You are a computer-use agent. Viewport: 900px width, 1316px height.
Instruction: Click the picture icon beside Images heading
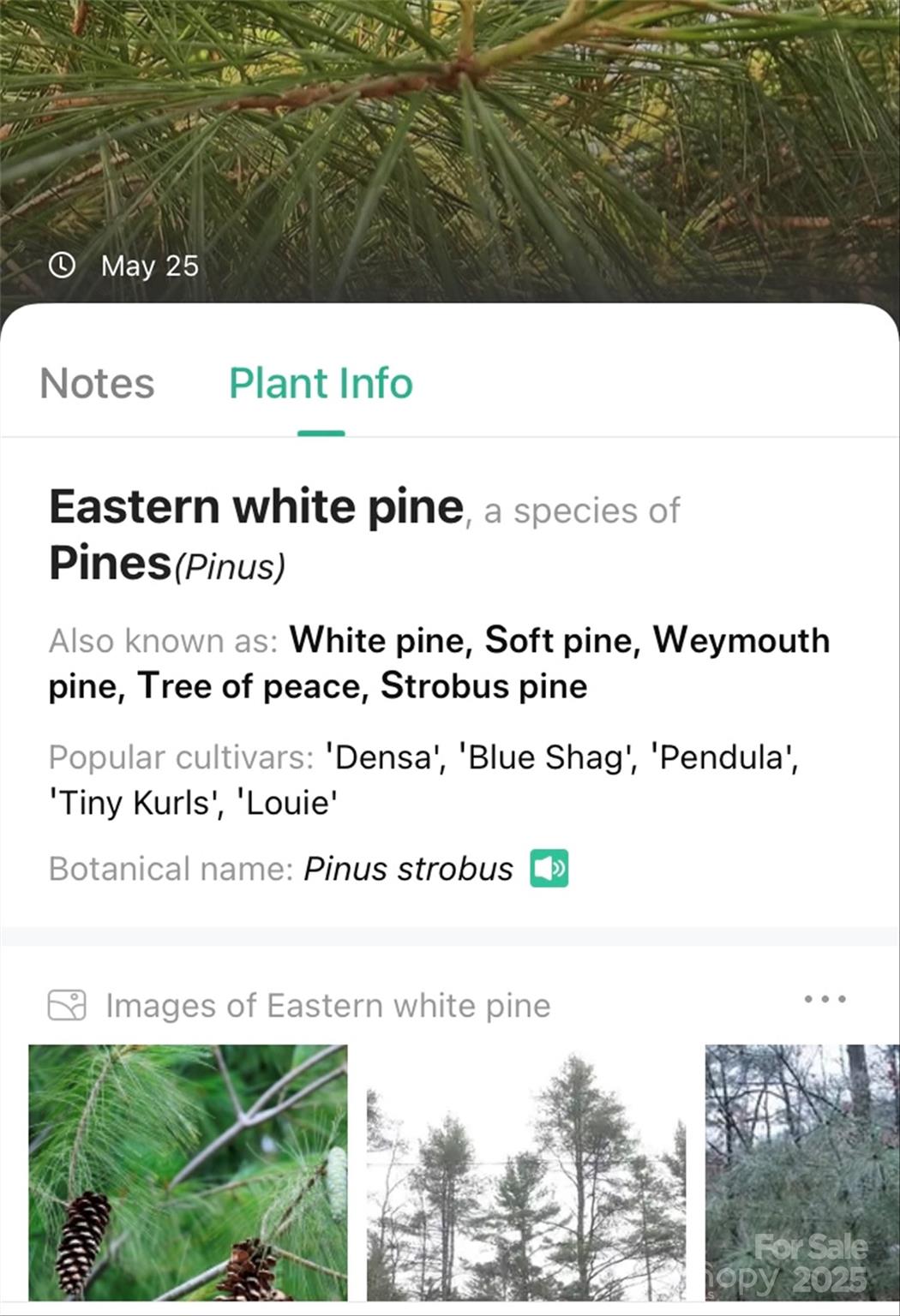click(67, 1005)
